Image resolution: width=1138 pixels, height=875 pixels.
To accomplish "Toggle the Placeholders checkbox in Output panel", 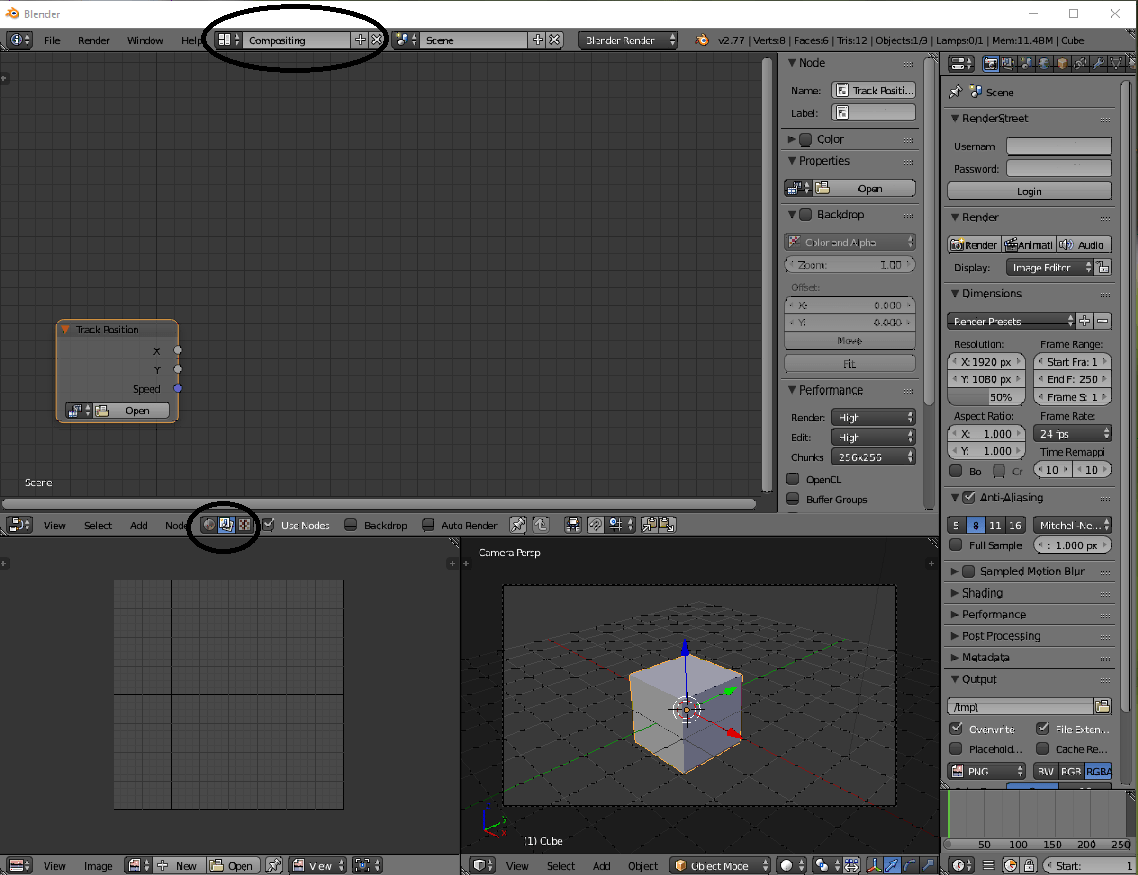I will tap(956, 748).
